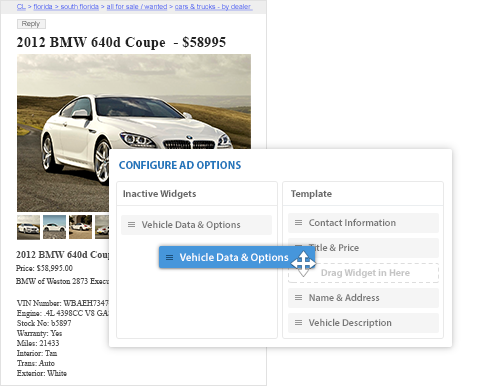Open the south florida breadcrumb link
480x386 pixels.
pyautogui.click(x=80, y=6)
